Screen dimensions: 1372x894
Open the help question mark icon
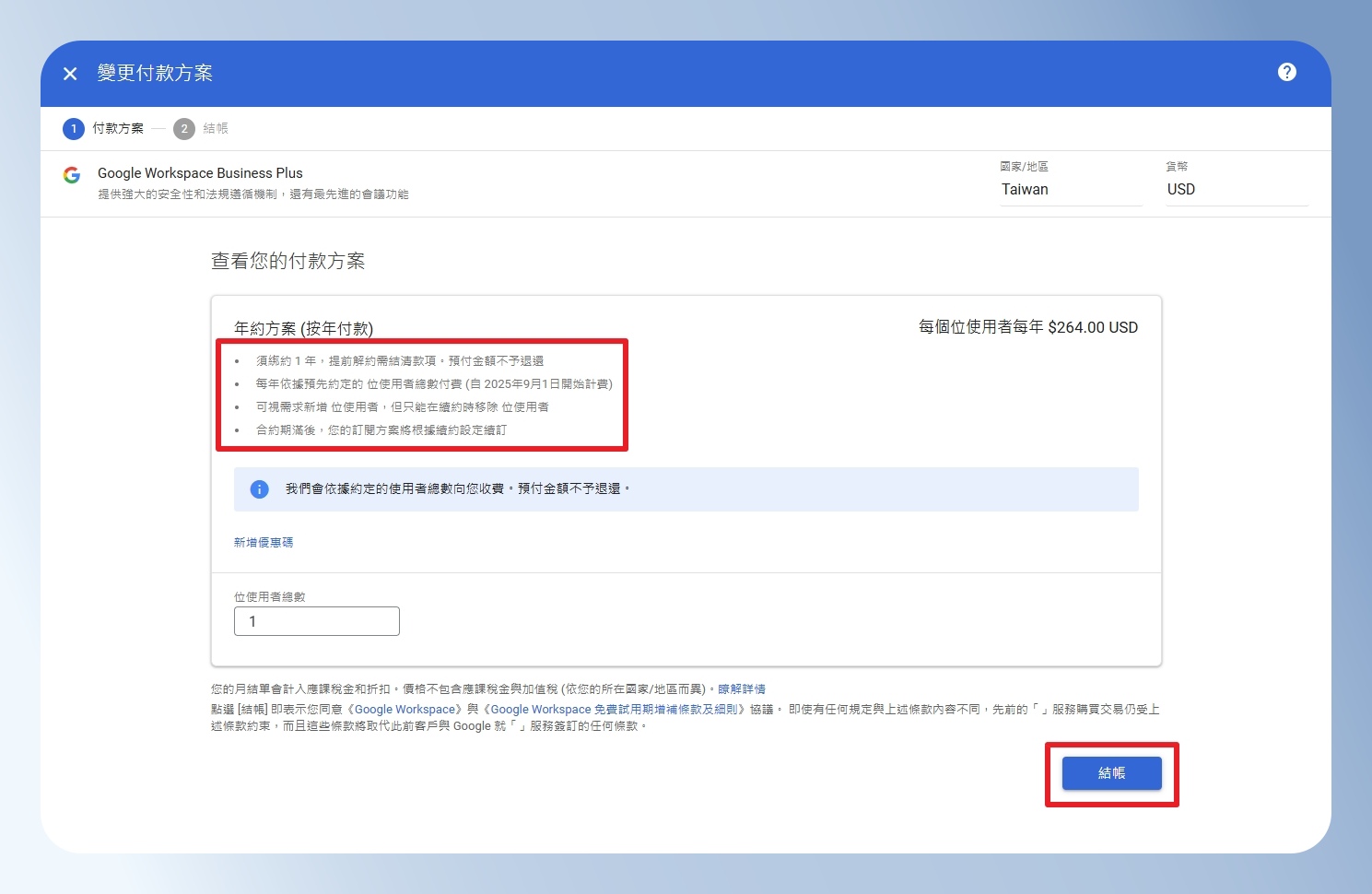click(x=1287, y=72)
